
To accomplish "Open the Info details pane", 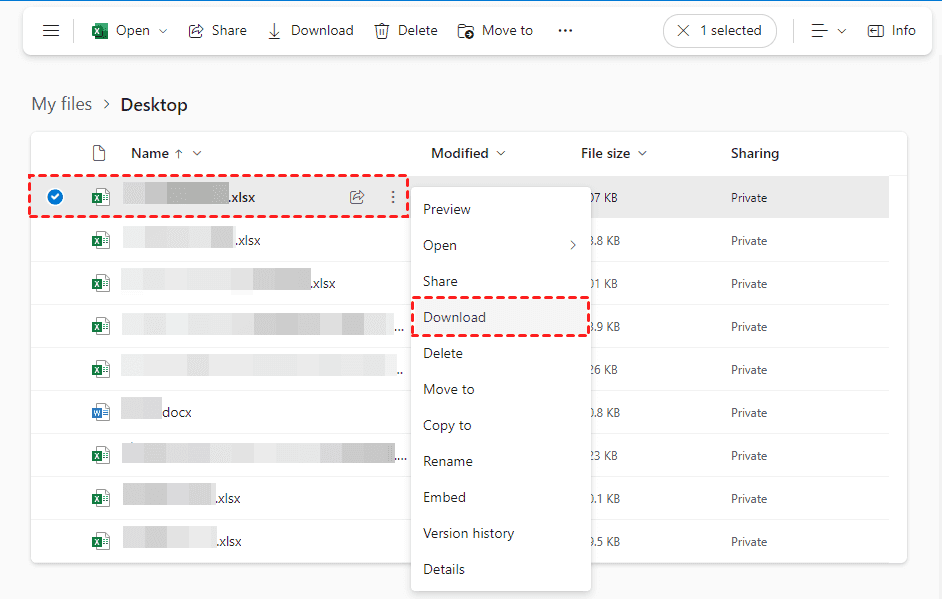I will (892, 31).
